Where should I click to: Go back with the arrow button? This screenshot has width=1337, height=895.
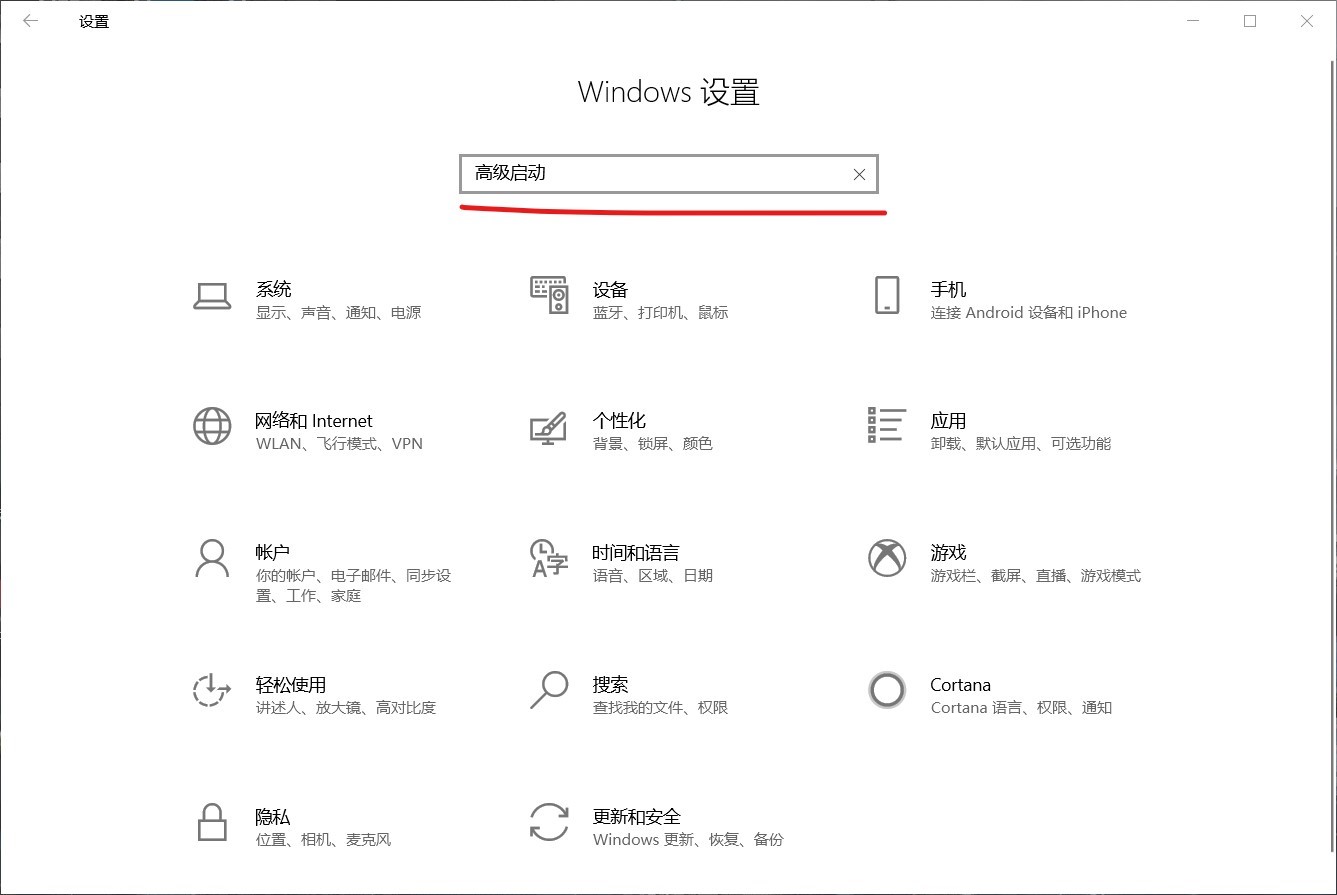(x=30, y=21)
